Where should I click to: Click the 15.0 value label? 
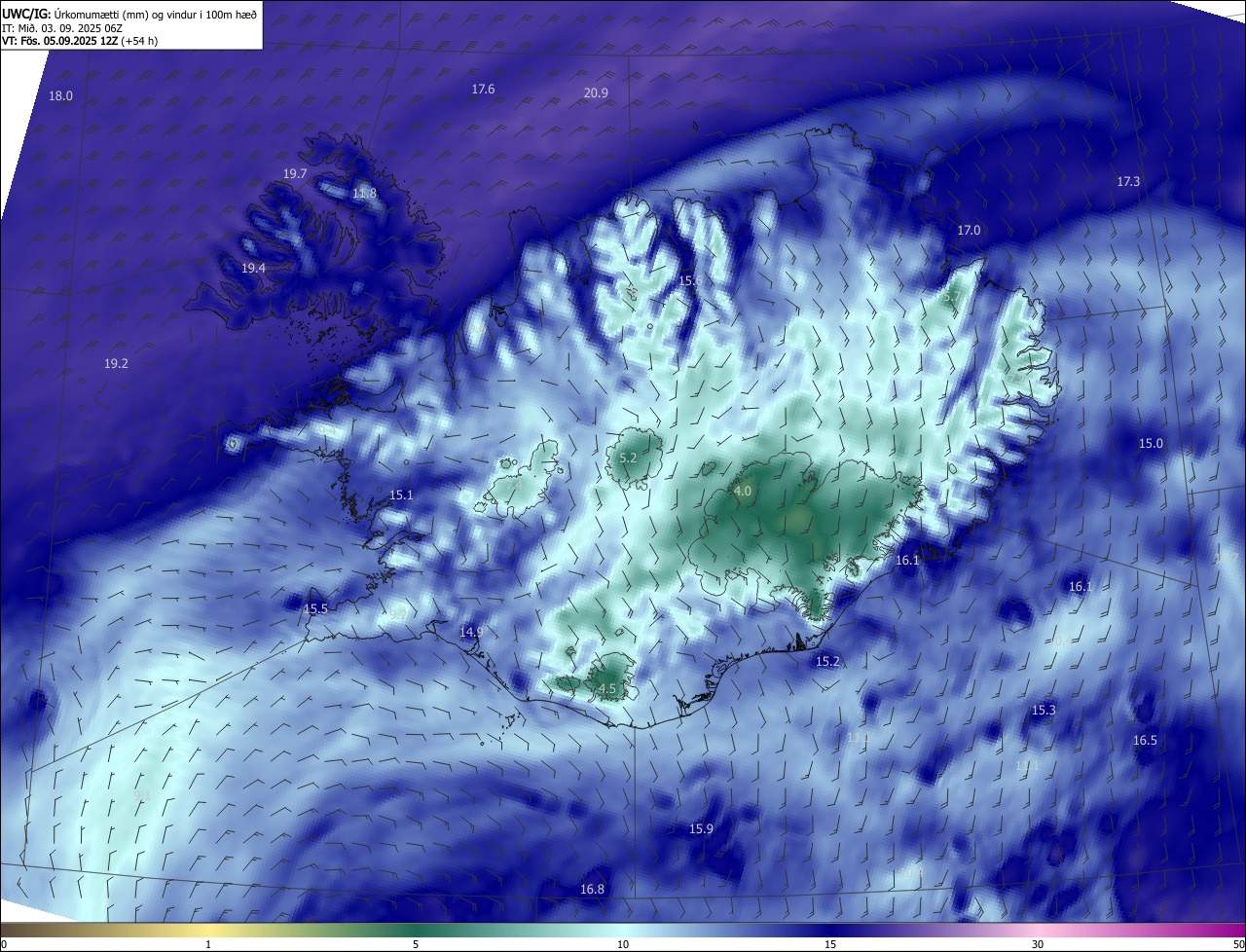pos(1151,443)
